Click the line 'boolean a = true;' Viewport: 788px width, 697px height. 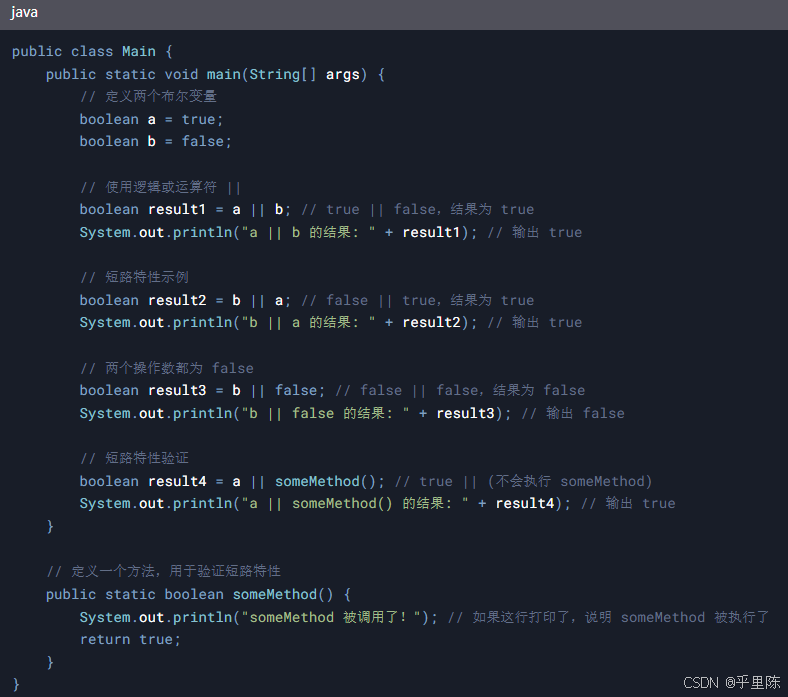click(x=151, y=119)
